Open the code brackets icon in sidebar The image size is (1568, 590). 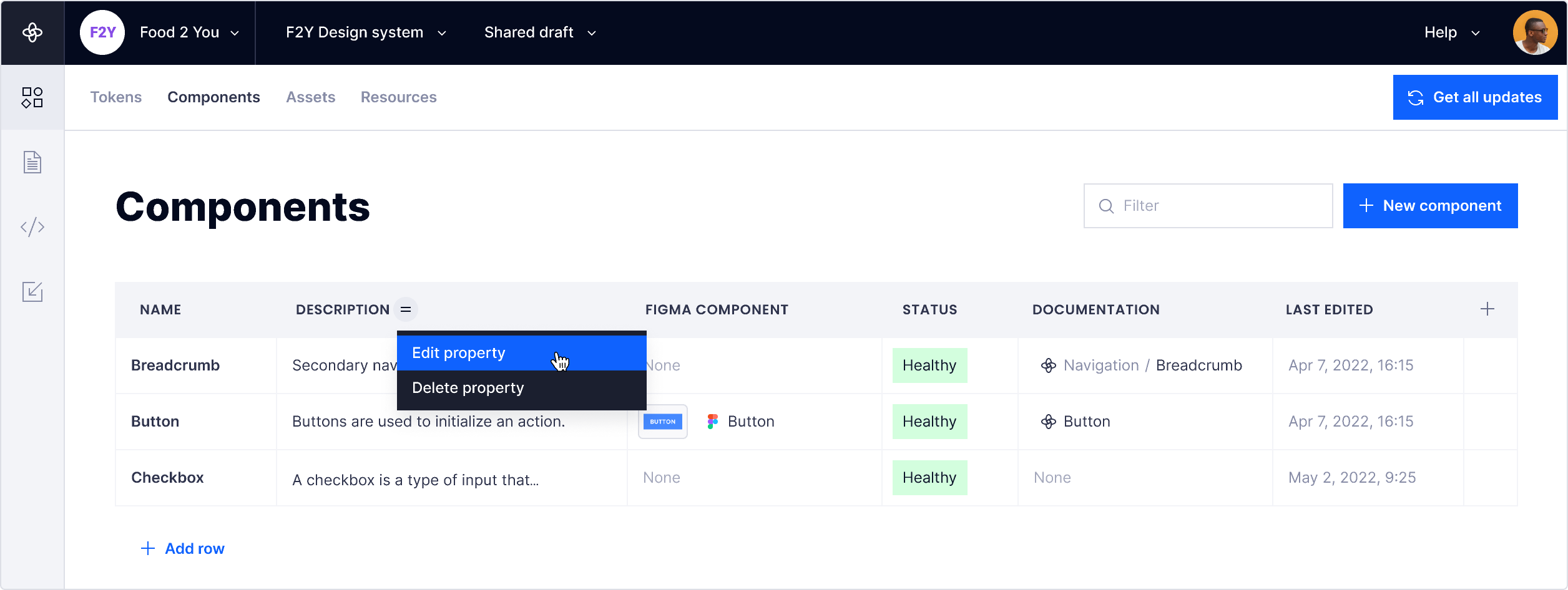point(32,227)
